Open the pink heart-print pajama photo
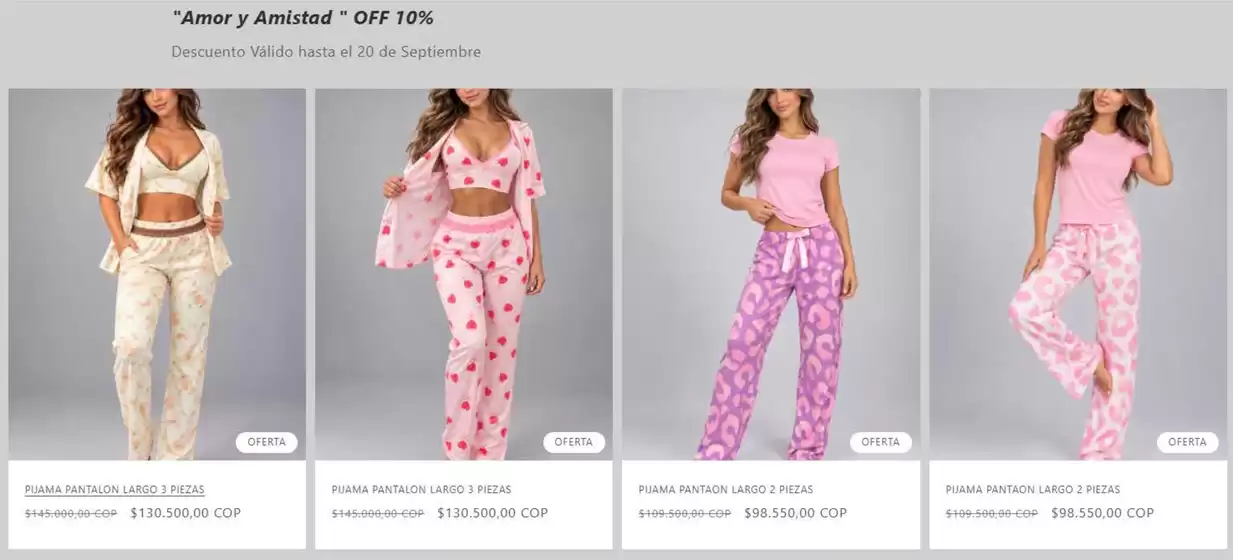 464,274
